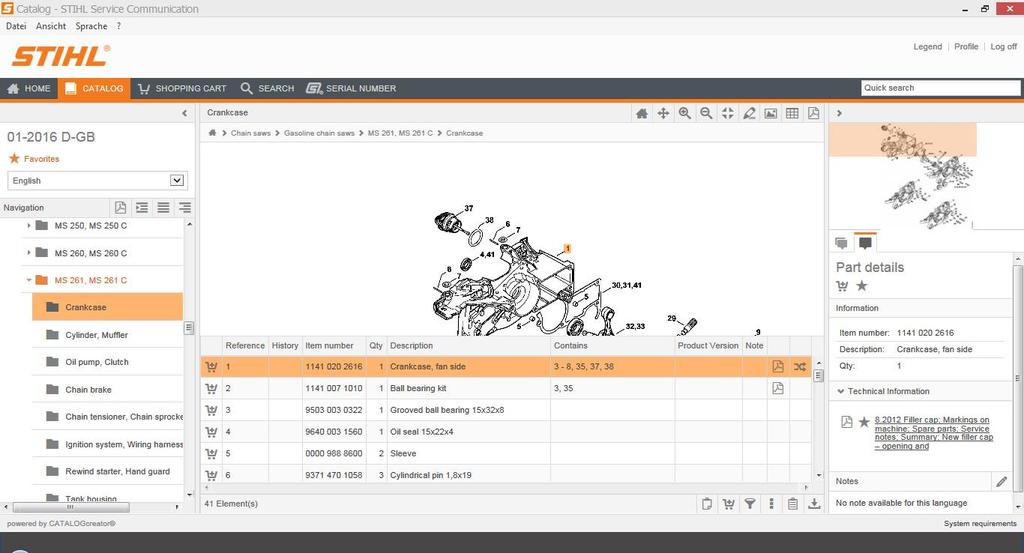Open the ? help menu

(x=118, y=26)
